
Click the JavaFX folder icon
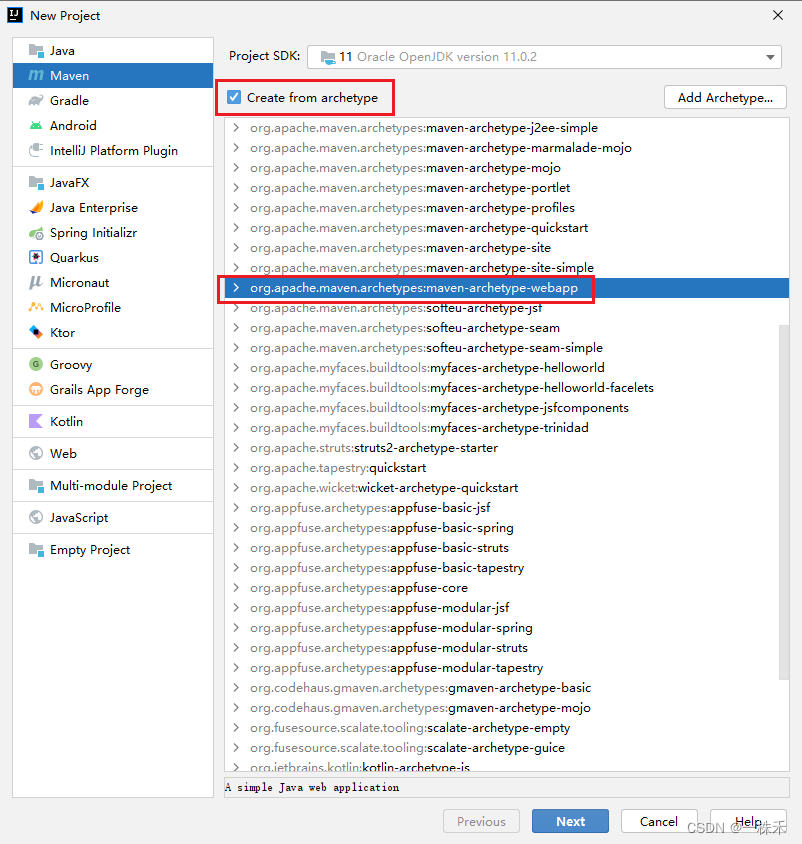pyautogui.click(x=36, y=182)
